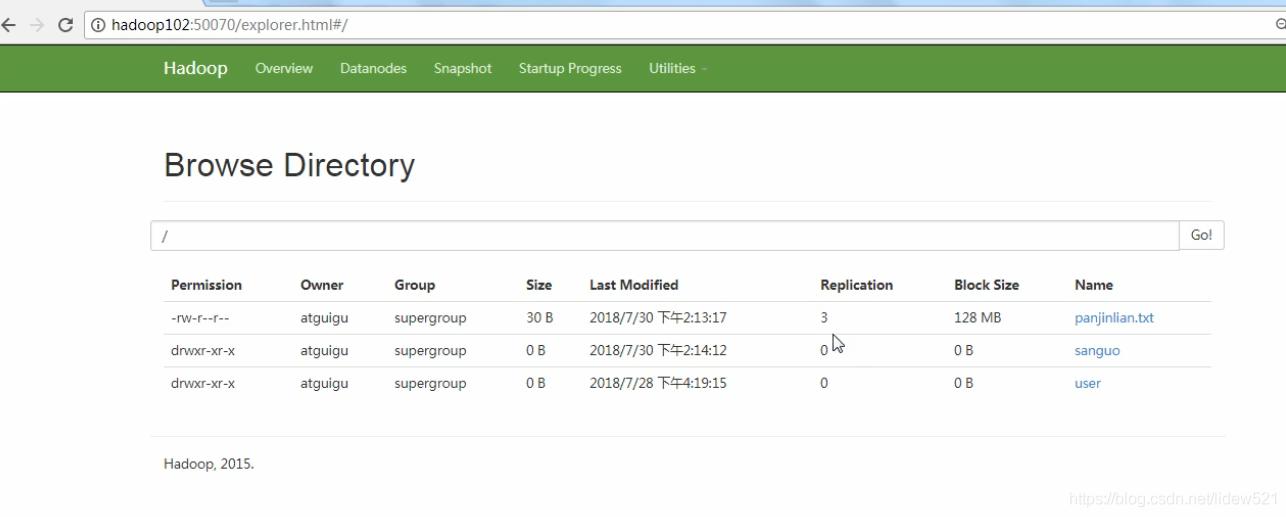Go to the Snapshot page
This screenshot has height=517, width=1286.
(463, 69)
